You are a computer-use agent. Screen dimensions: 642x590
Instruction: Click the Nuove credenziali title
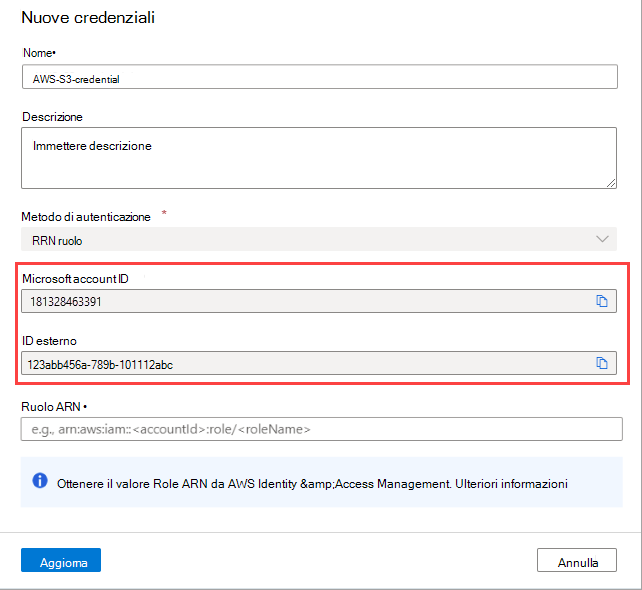coord(88,18)
